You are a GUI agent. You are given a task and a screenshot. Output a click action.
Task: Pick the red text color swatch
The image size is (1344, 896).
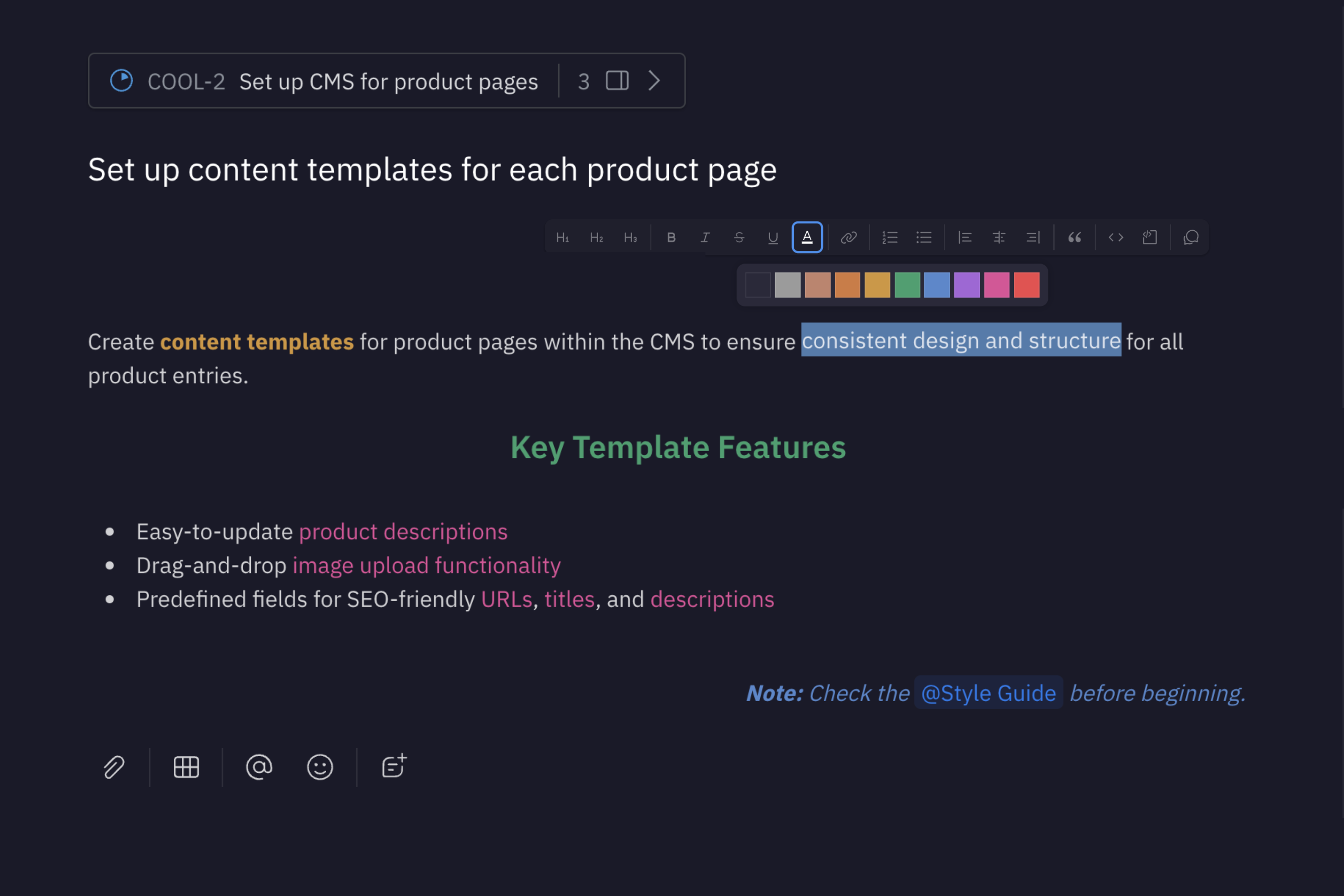pyautogui.click(x=1026, y=285)
